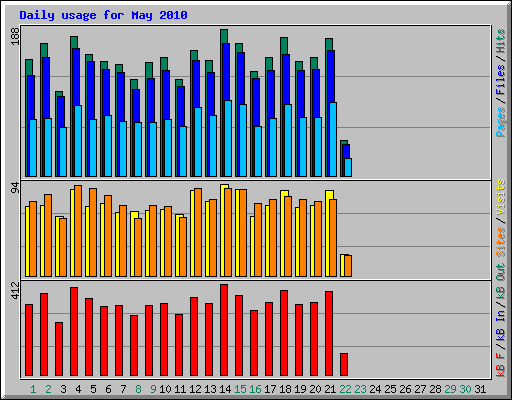Select day 22 label on x-axis

345,389
